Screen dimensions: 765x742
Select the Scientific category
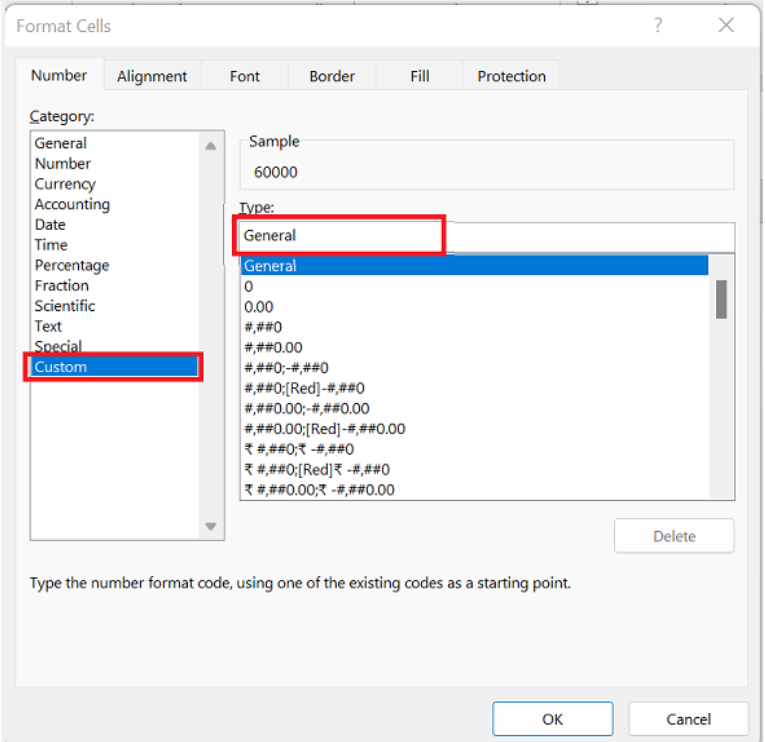(65, 306)
